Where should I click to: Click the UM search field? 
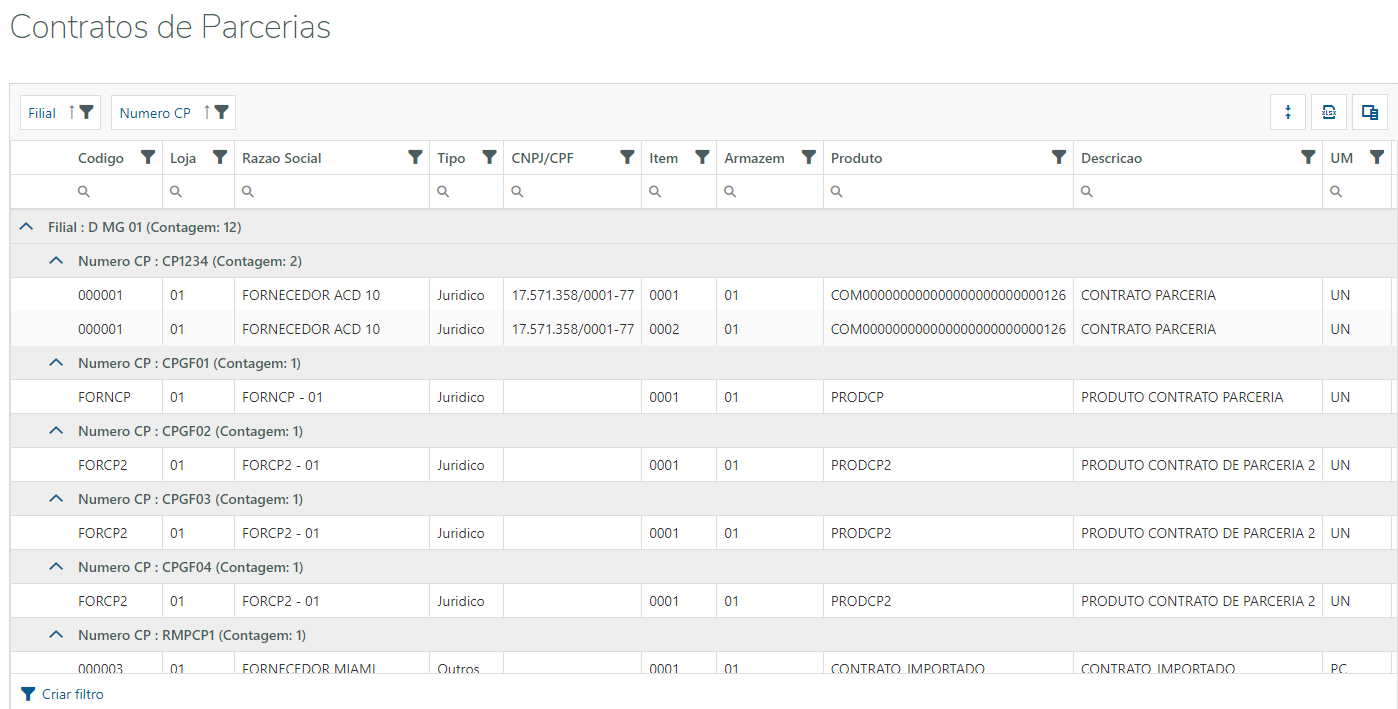click(x=1357, y=192)
